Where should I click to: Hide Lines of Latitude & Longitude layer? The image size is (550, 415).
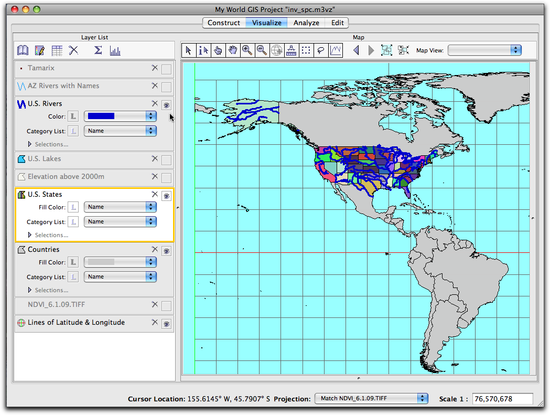click(166, 323)
